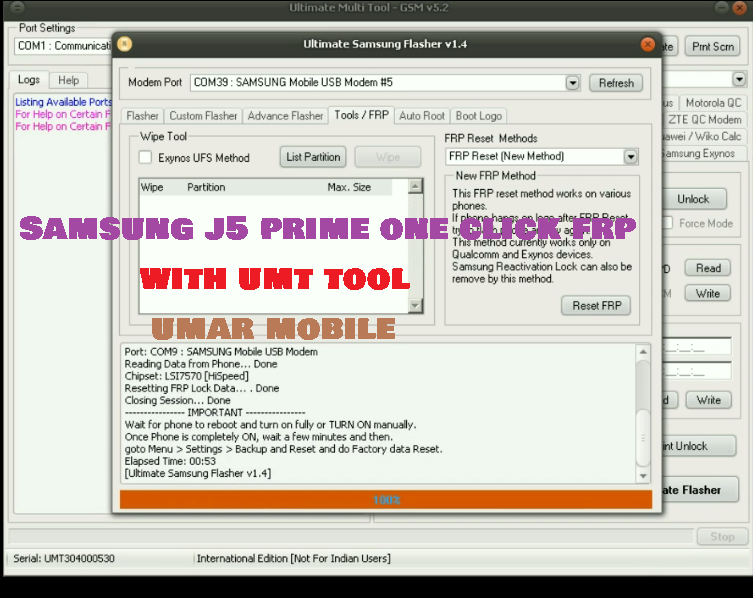The height and width of the screenshot is (598, 753).
Task: Expand the FRP Reset method dropdown
Action: pos(630,157)
